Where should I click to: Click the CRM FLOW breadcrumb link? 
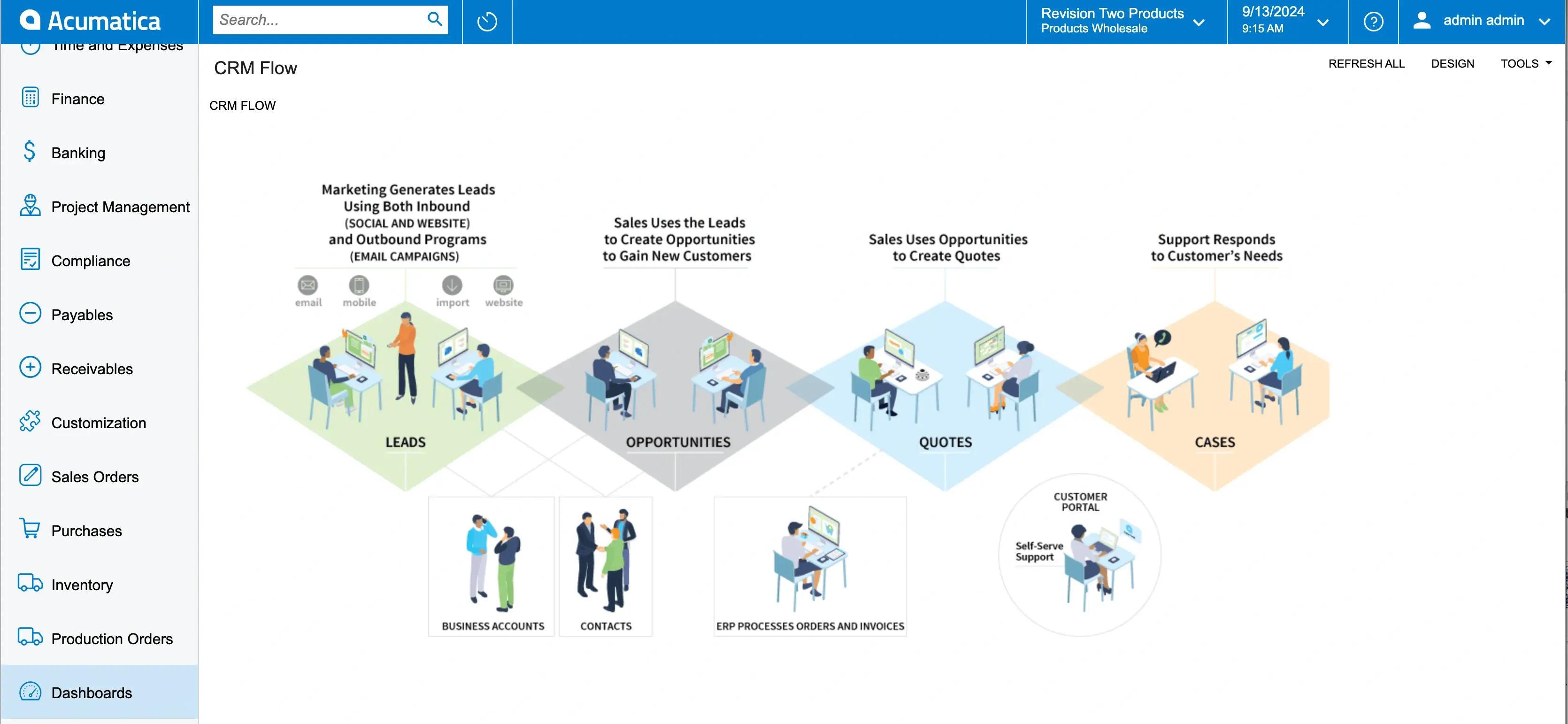243,105
